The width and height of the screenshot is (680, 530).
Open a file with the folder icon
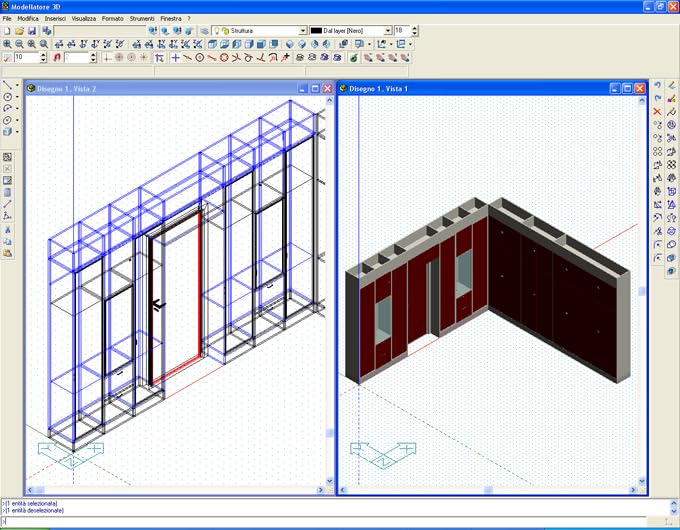19,31
